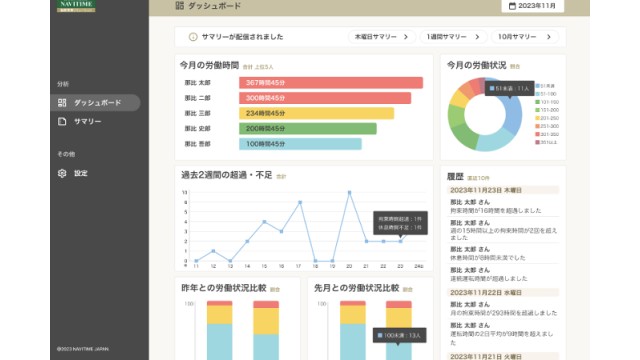This screenshot has height=360, width=640.
Task: Open the 連続運転時間が超過しました history entry
Action: [502, 274]
